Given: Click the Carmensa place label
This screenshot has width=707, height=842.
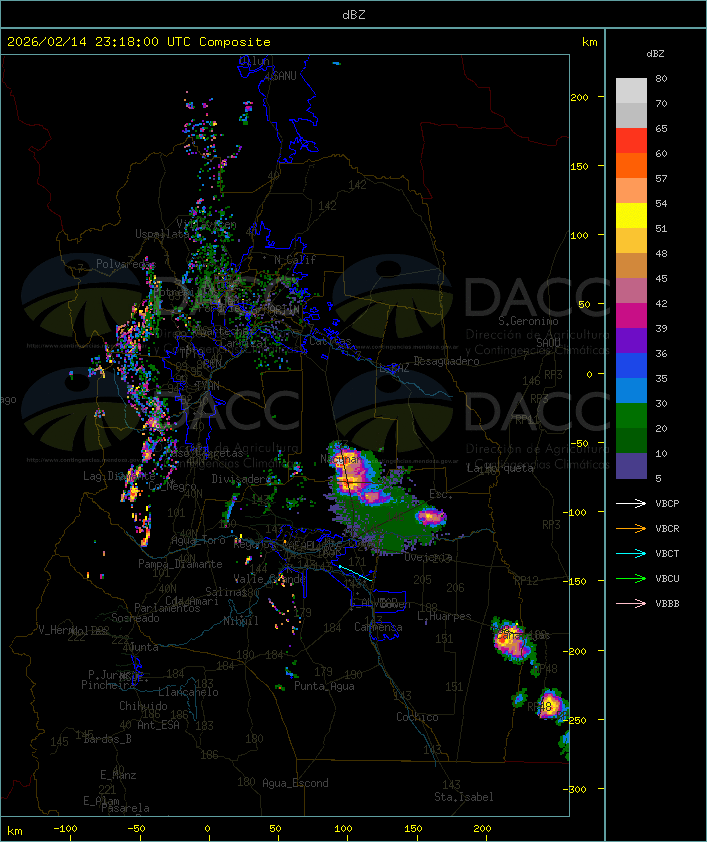Looking at the screenshot, I should pos(378,627).
